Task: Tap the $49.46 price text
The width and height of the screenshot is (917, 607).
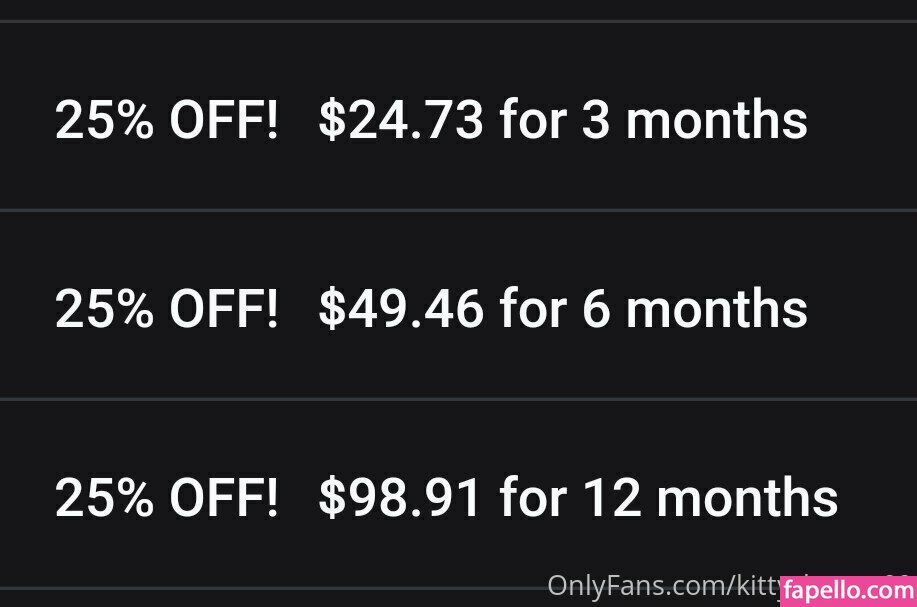Action: pos(400,309)
